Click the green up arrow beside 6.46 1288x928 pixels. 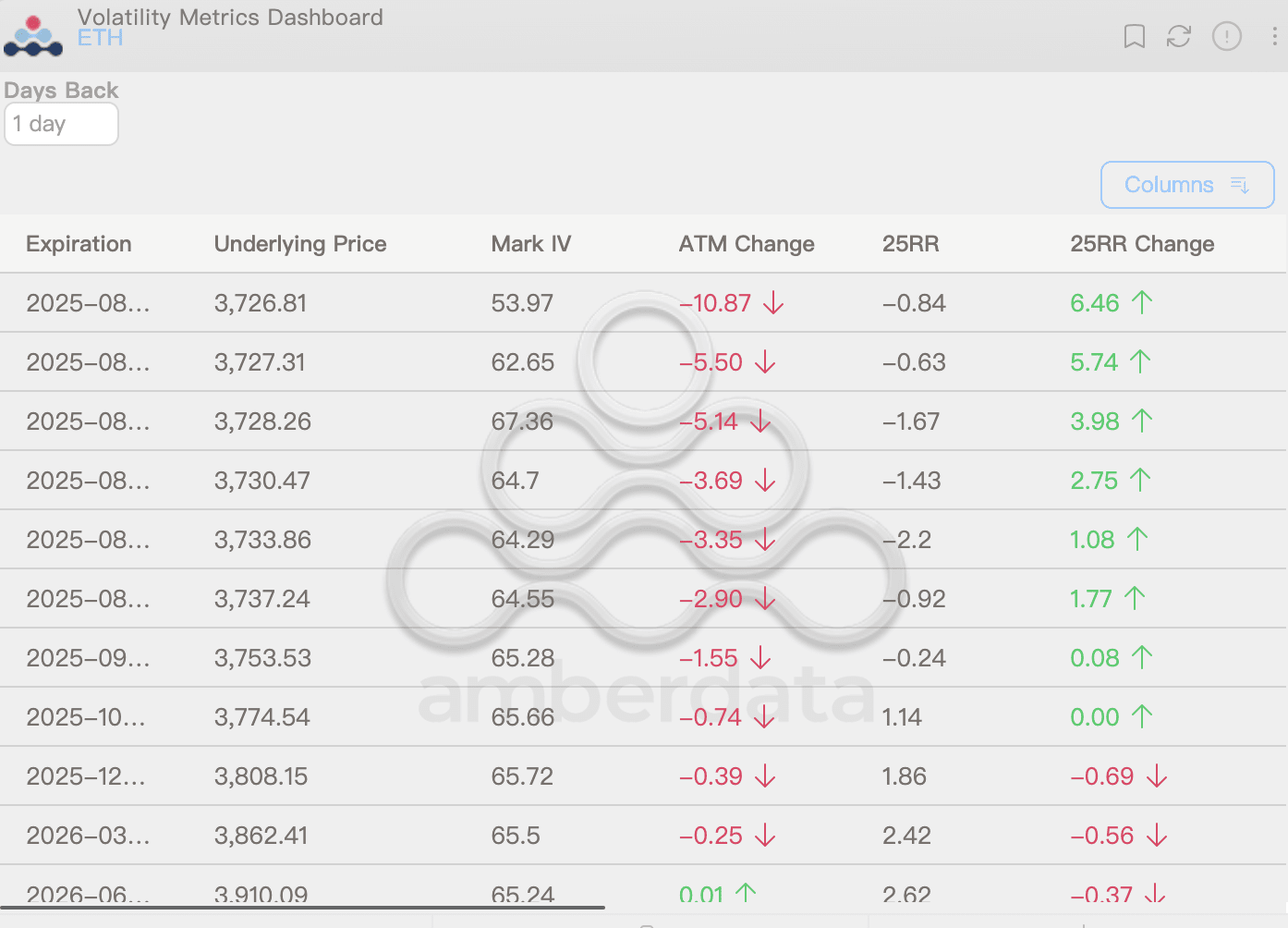point(1142,302)
